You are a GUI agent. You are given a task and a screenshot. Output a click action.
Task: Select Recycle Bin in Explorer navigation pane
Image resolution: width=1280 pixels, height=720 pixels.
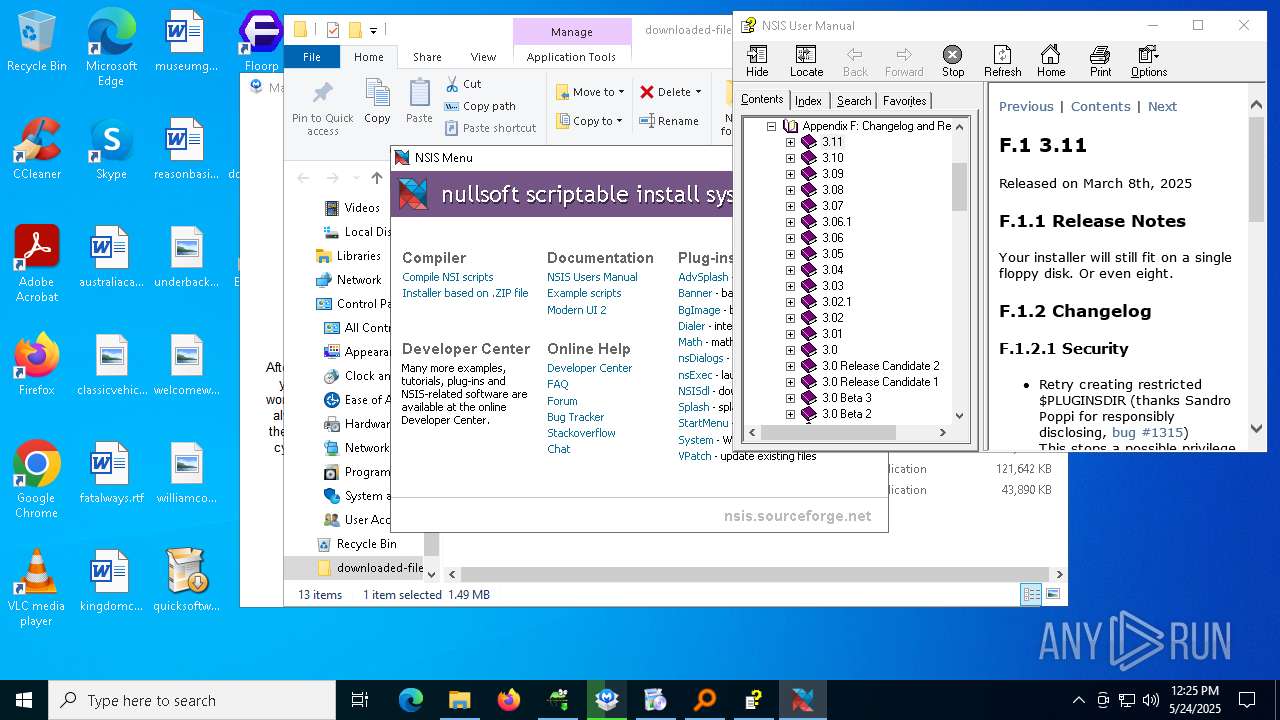pos(366,544)
